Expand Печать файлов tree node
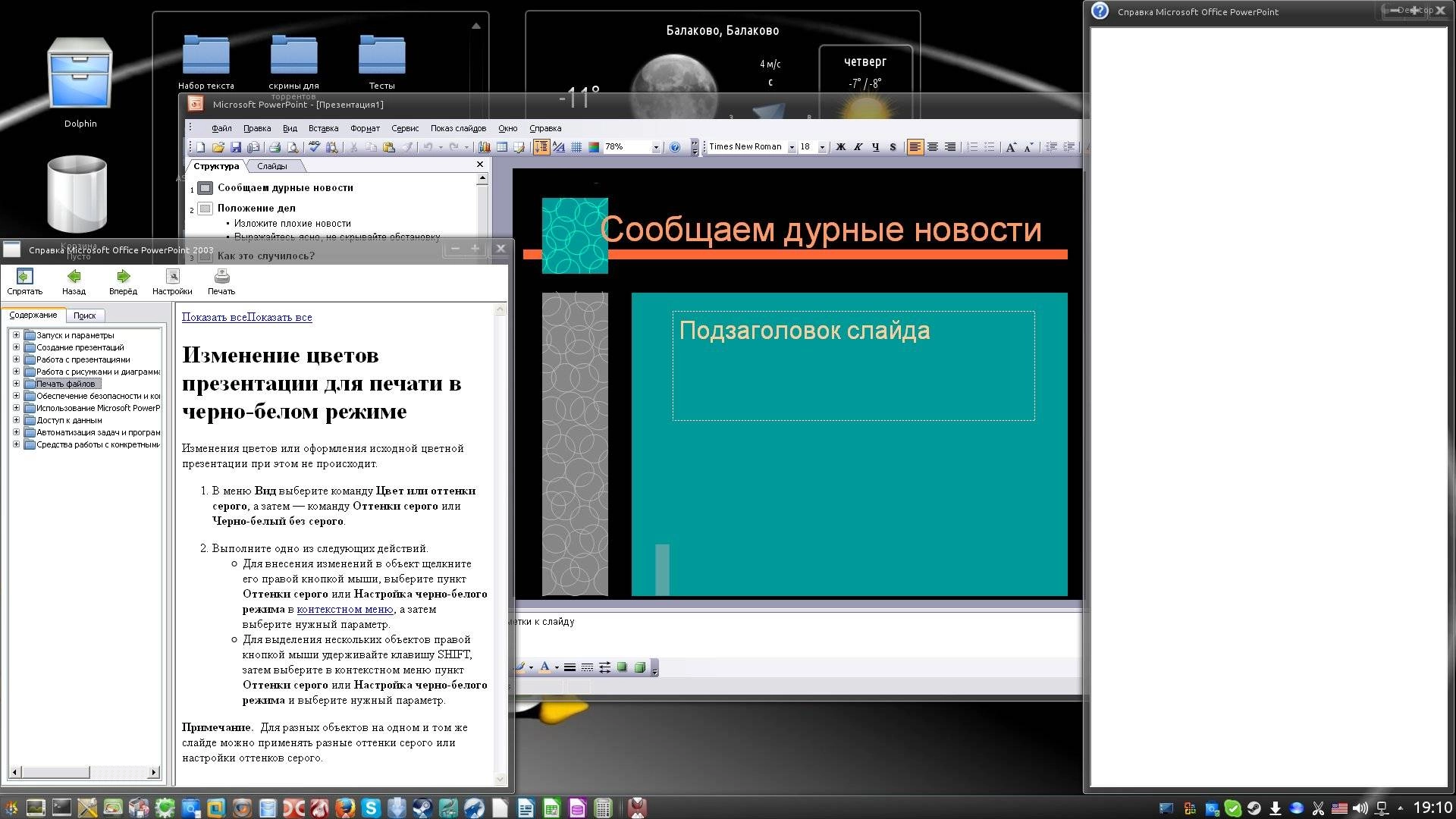The height and width of the screenshot is (819, 1456). [x=16, y=383]
